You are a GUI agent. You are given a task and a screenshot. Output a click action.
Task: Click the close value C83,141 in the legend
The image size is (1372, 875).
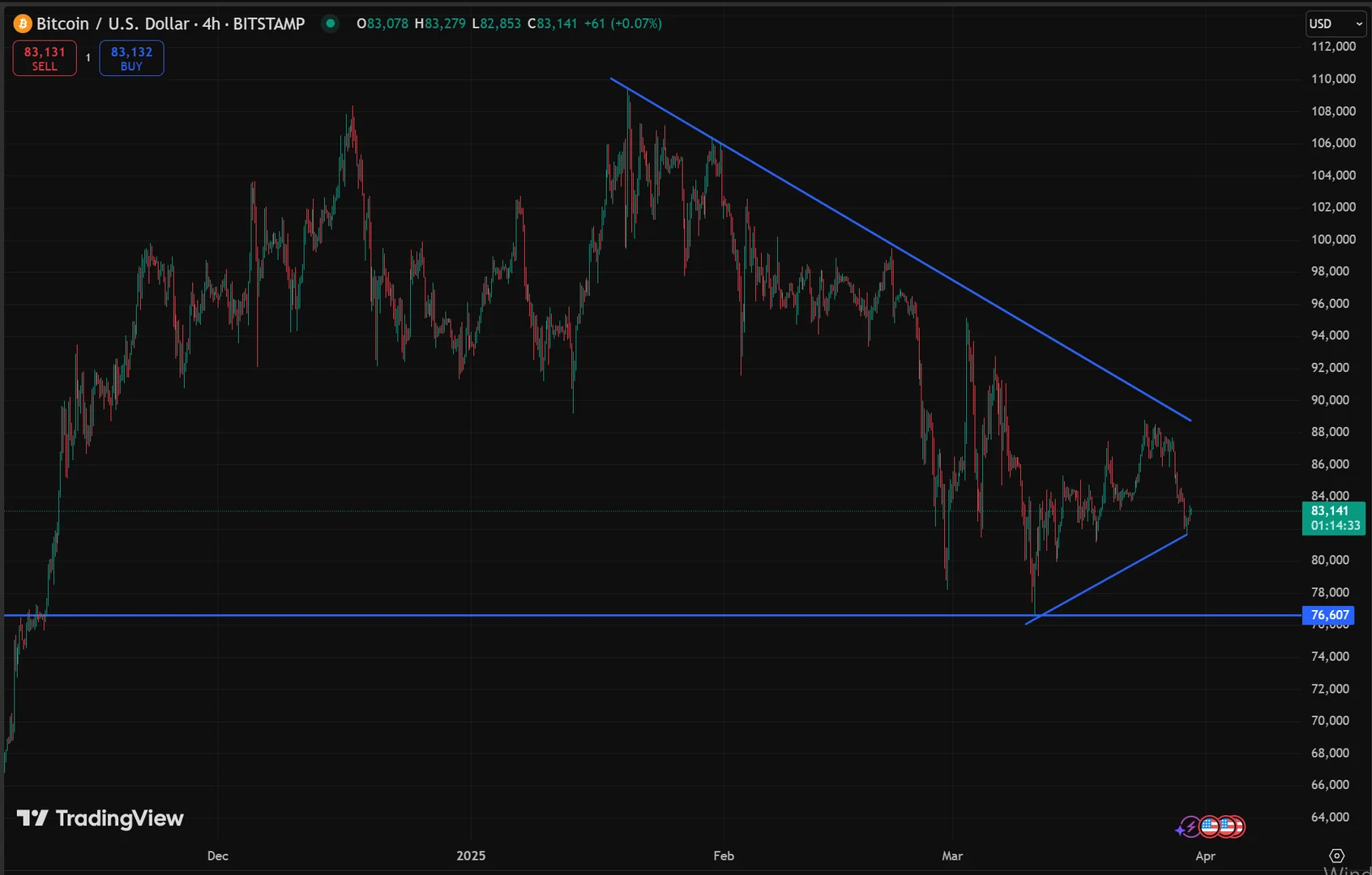[x=552, y=23]
